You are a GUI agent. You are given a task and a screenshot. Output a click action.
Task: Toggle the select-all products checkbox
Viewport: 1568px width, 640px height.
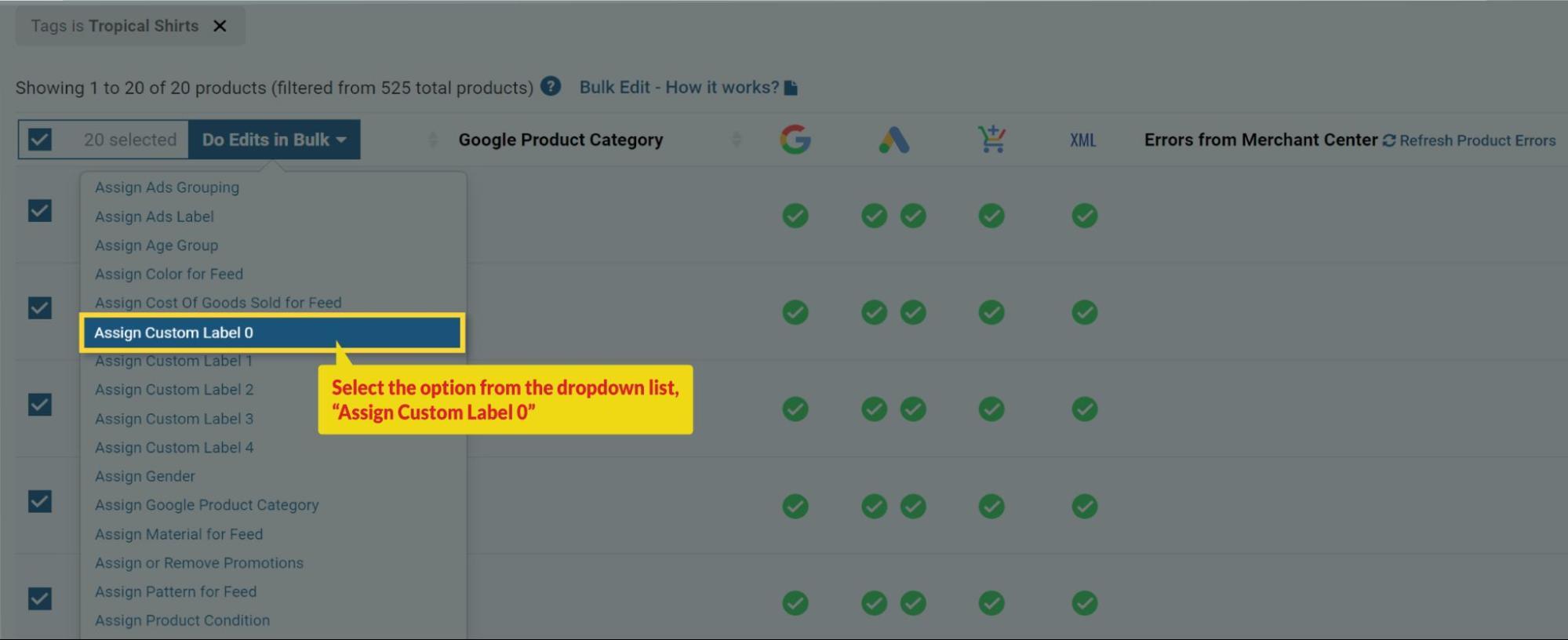click(40, 140)
